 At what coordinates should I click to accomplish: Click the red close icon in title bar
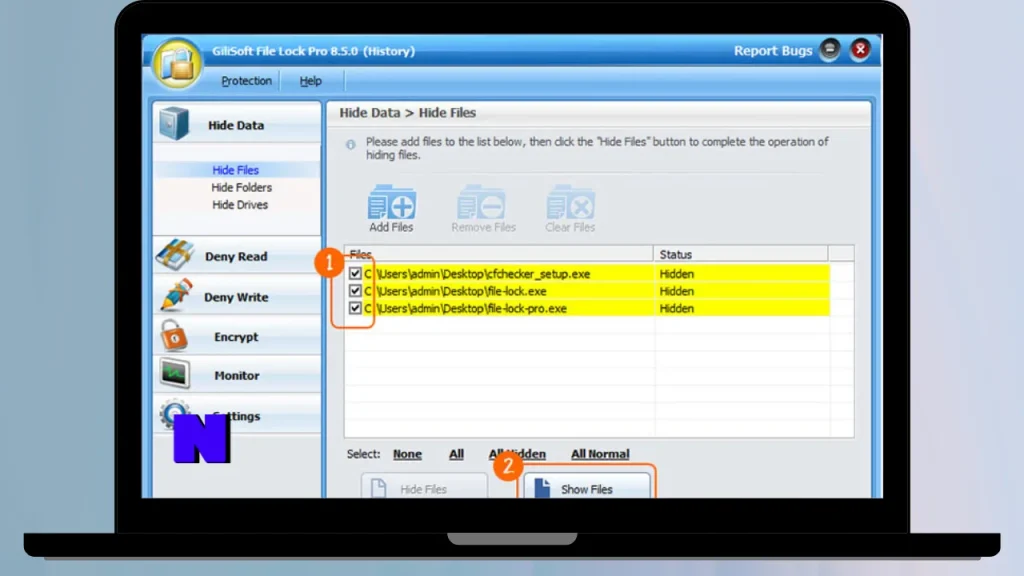coord(860,50)
